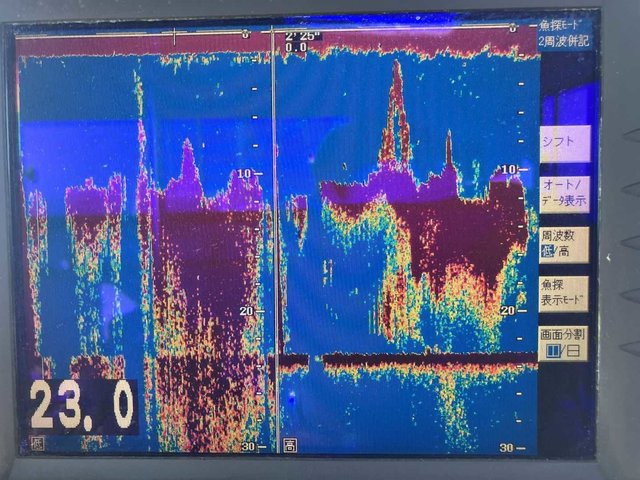640x480 pixels.
Task: Toggle the 画面分割 split screen button
Action: click(x=564, y=343)
